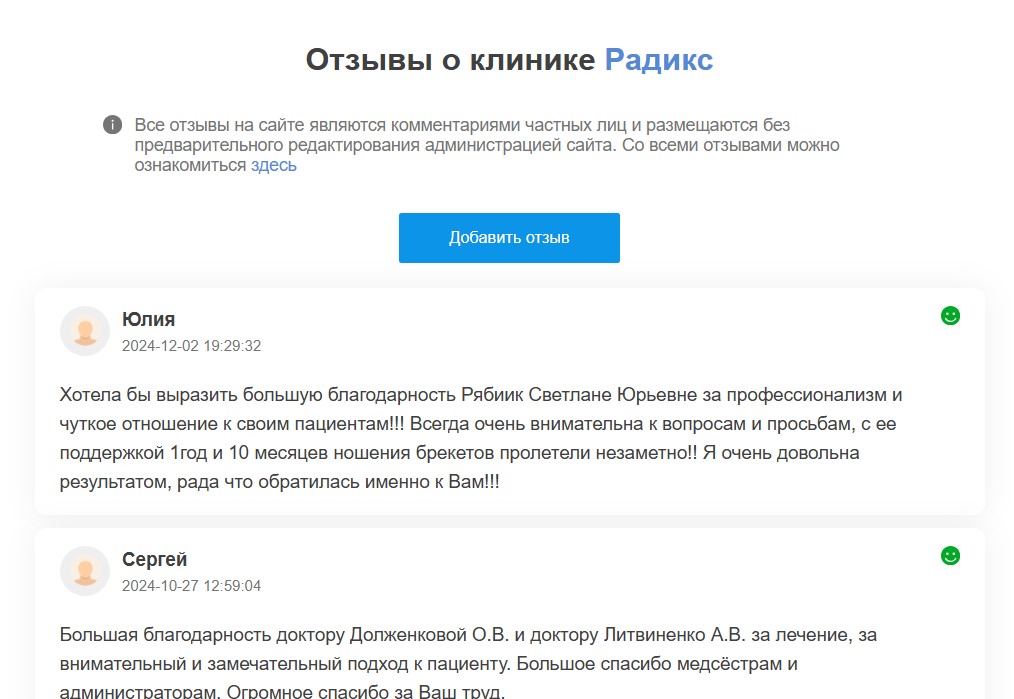Open the здесь link in the disclaimer
Screen dimensions: 1014x699
(273, 165)
